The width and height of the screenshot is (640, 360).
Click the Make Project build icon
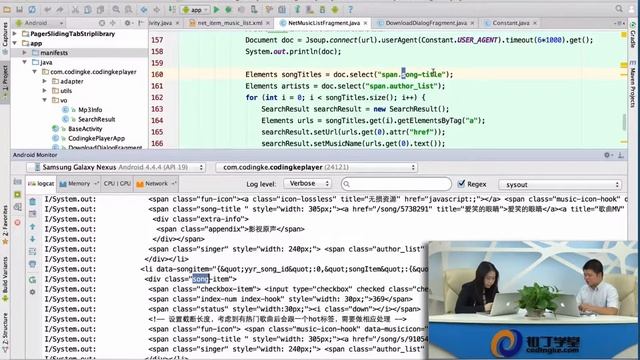coord(172,9)
